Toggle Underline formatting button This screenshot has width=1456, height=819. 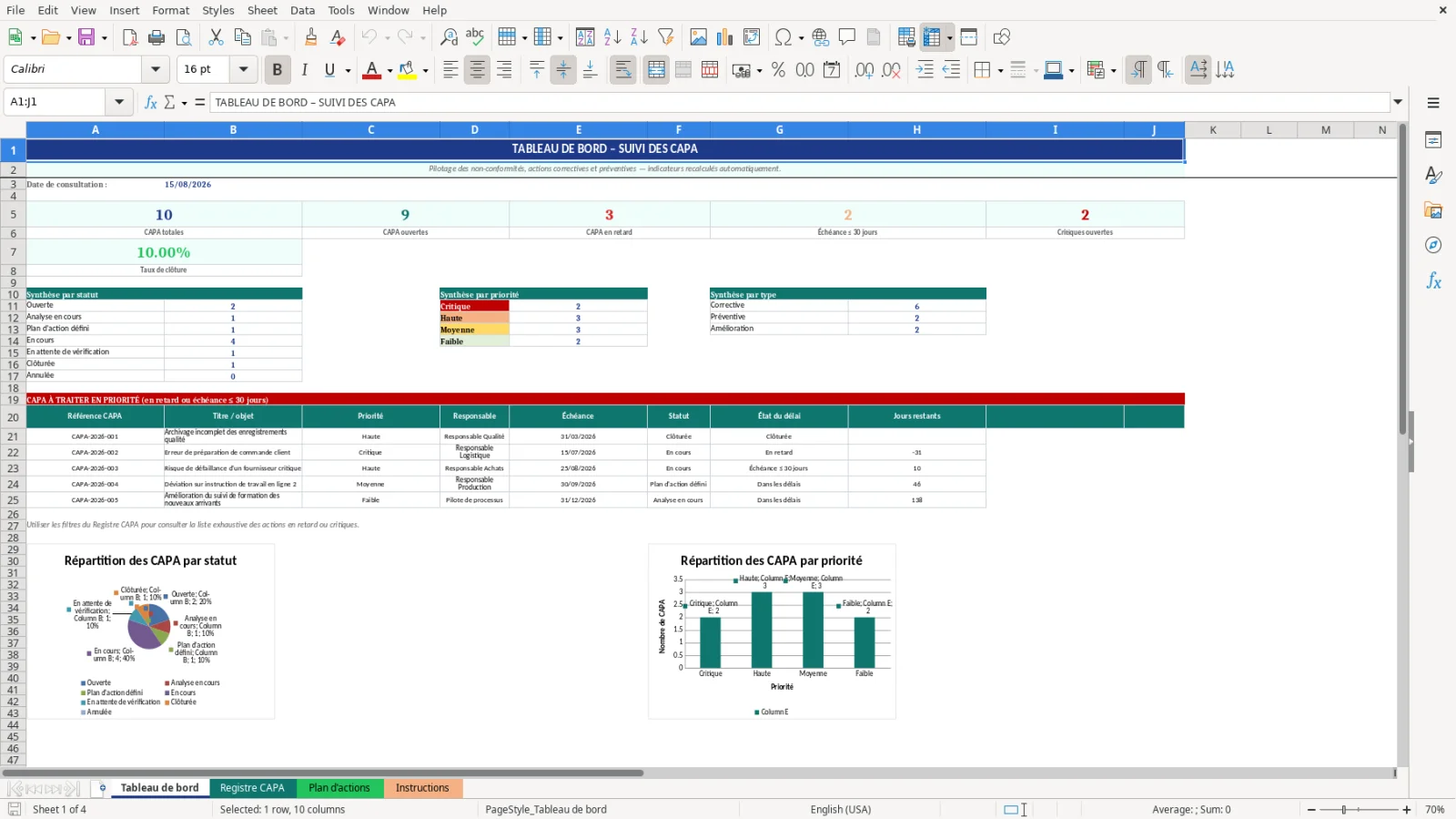[x=330, y=69]
